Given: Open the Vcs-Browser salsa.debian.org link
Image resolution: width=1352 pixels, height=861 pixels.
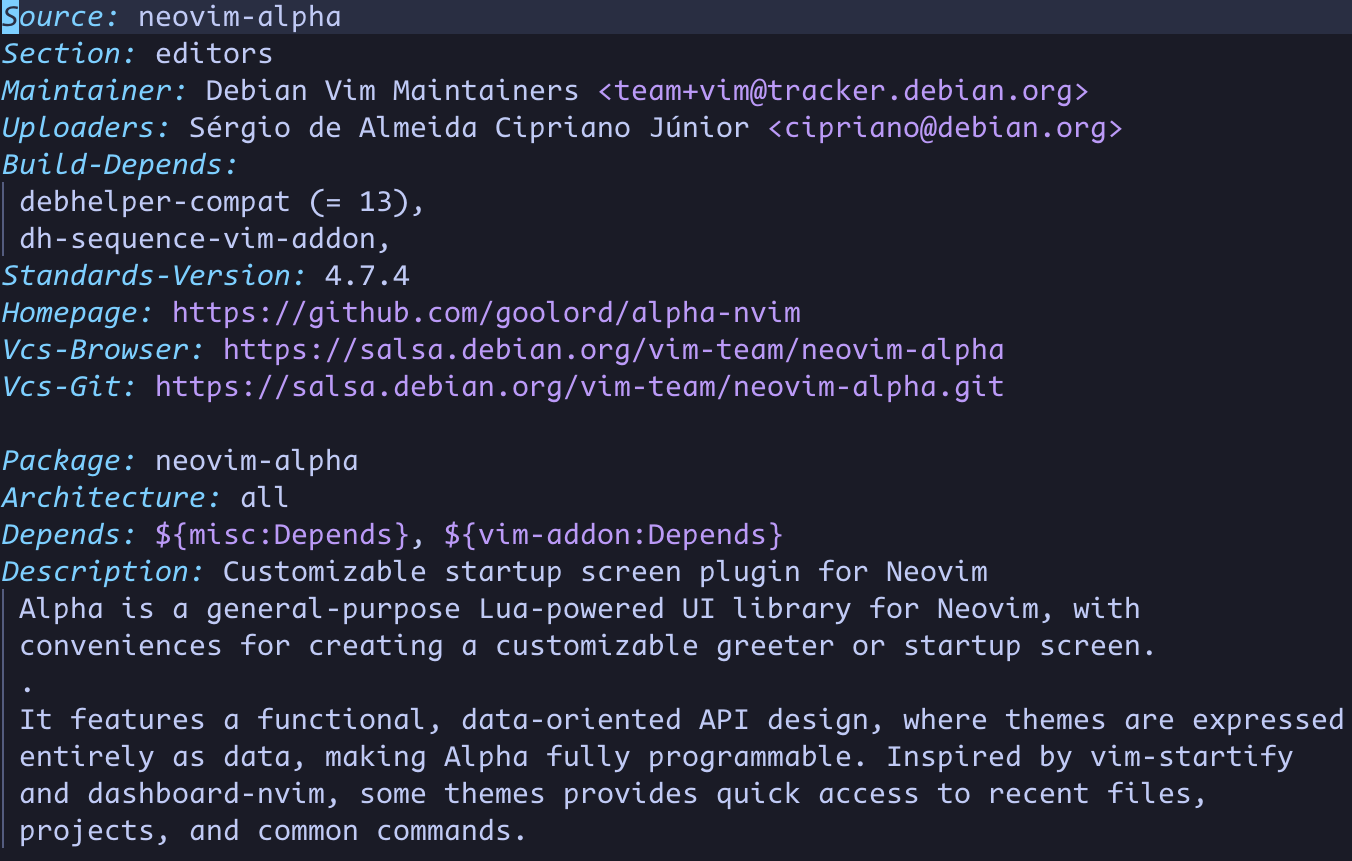Looking at the screenshot, I should point(613,350).
